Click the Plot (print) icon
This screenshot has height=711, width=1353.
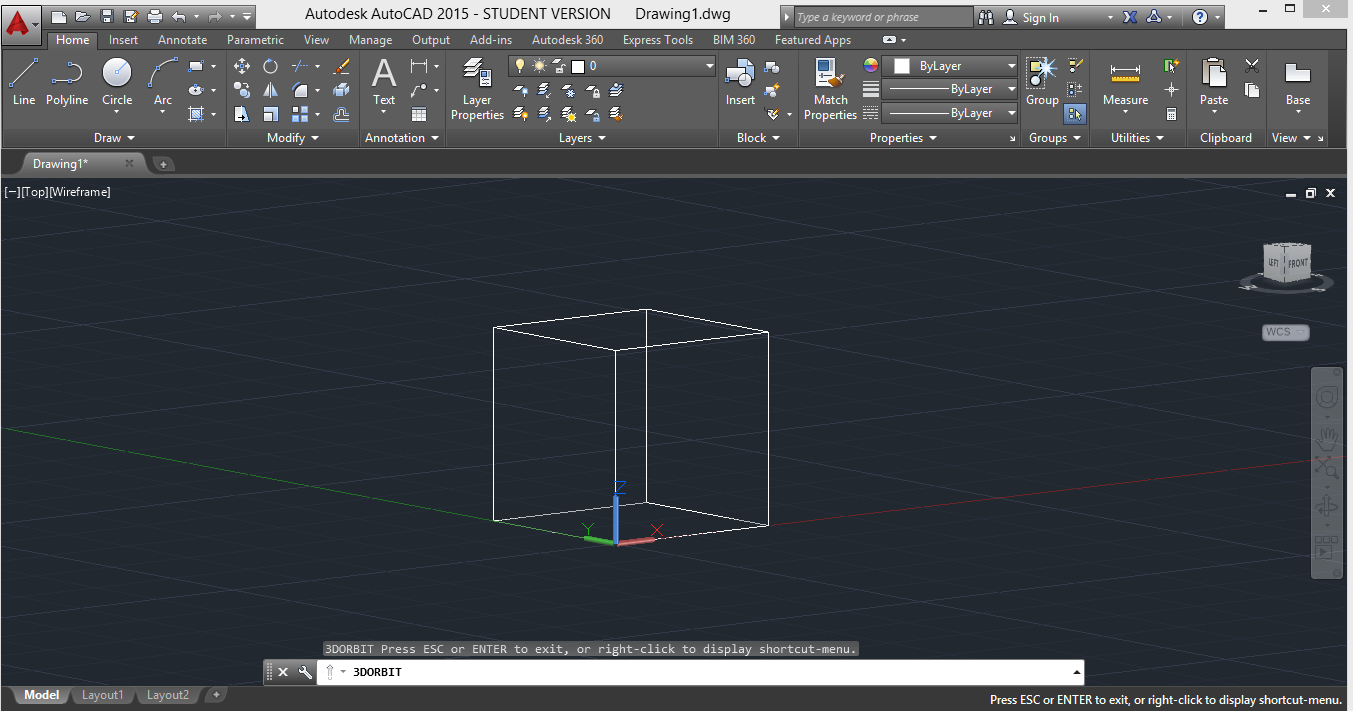pos(155,17)
